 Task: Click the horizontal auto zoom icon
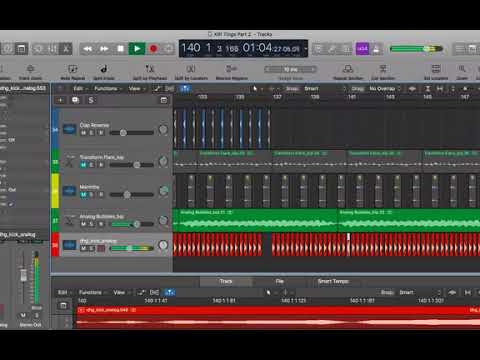(440, 89)
